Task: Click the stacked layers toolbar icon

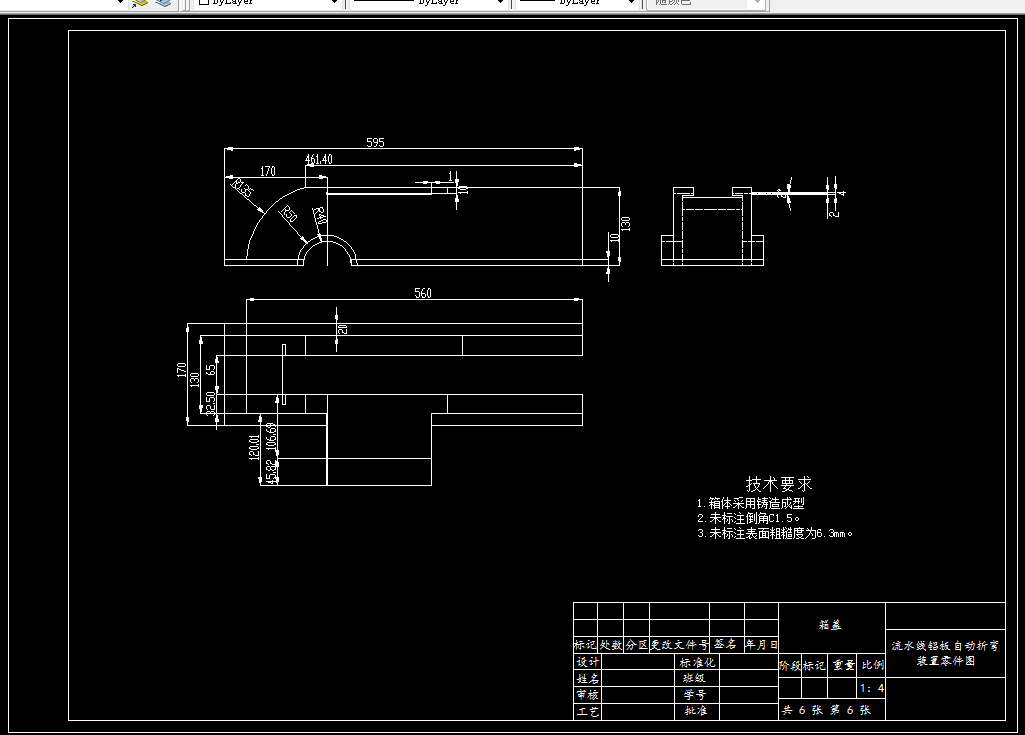Action: pyautogui.click(x=163, y=3)
